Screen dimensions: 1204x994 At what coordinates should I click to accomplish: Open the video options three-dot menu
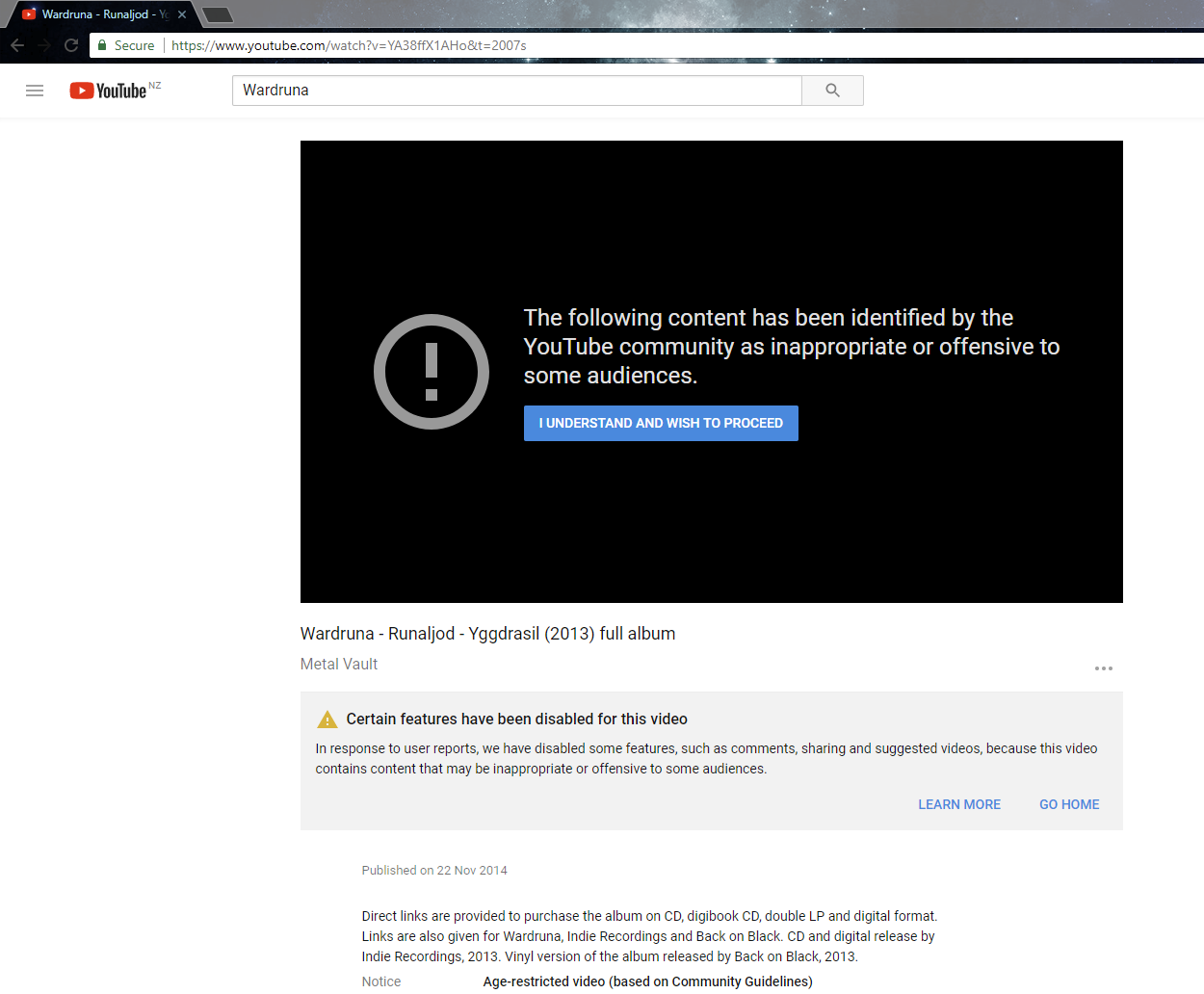[x=1103, y=667]
